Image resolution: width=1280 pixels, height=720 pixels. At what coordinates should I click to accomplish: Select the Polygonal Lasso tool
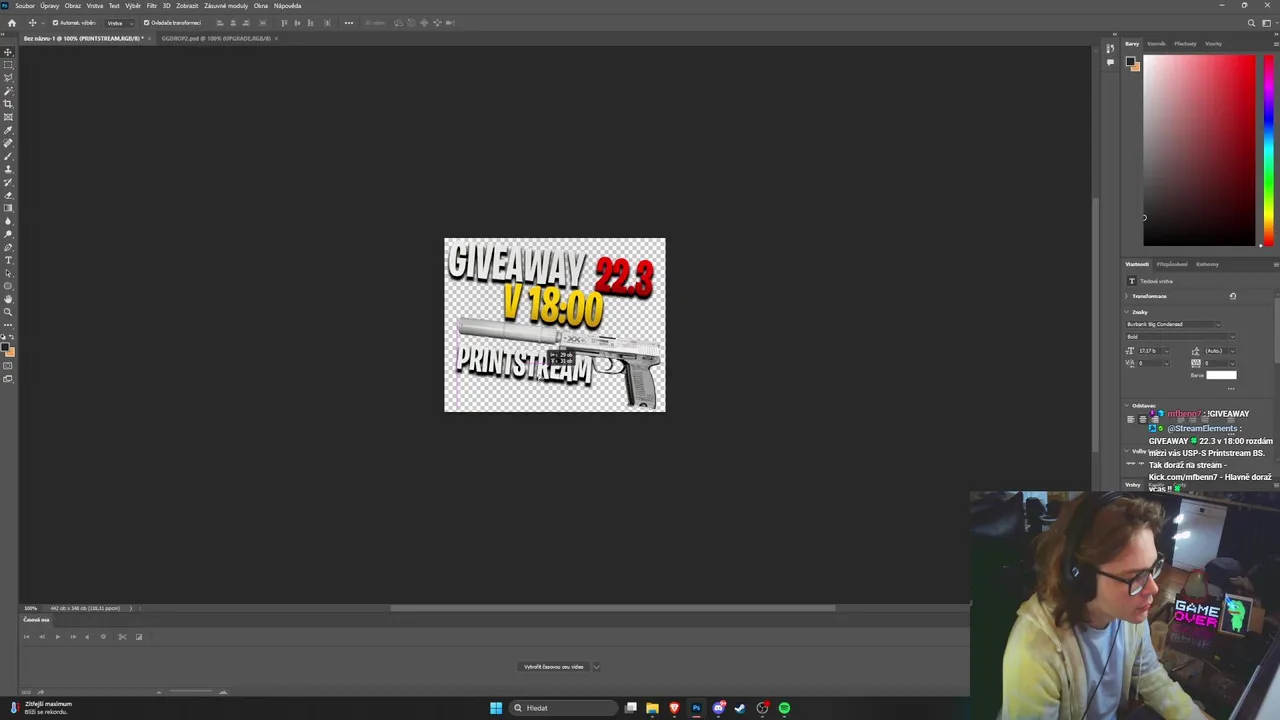pyautogui.click(x=8, y=78)
